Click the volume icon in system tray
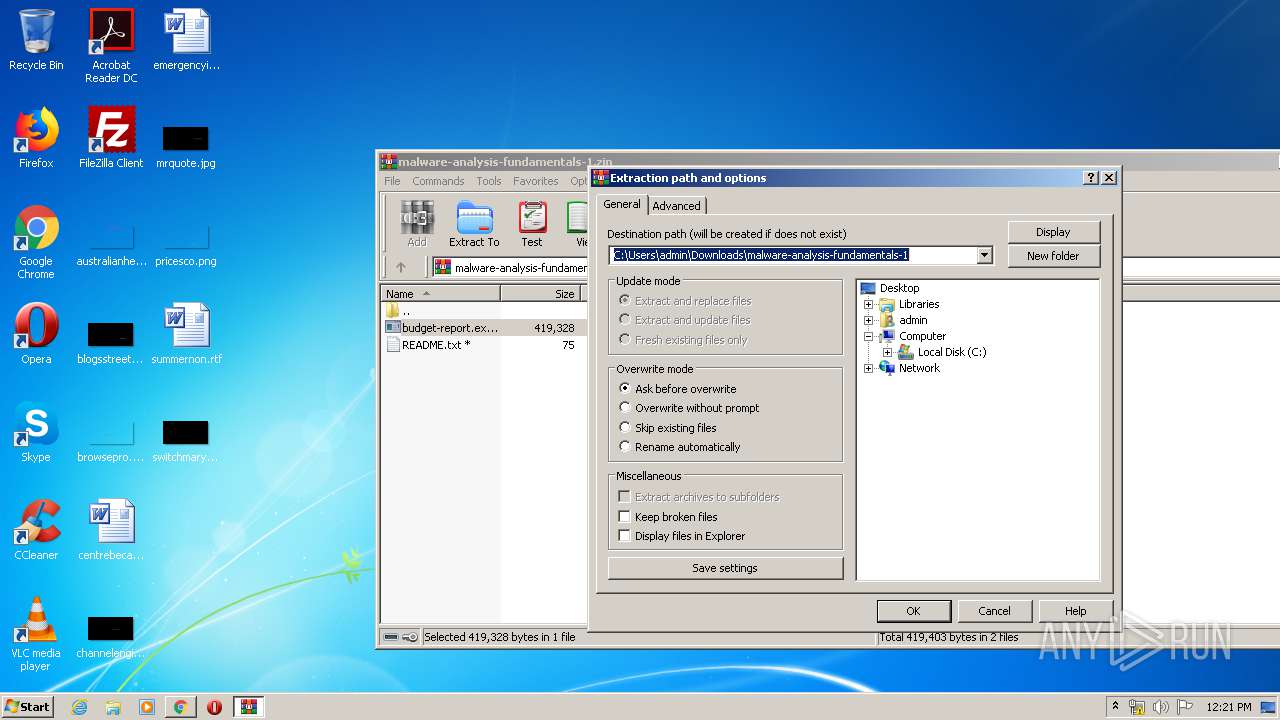 (1160, 707)
